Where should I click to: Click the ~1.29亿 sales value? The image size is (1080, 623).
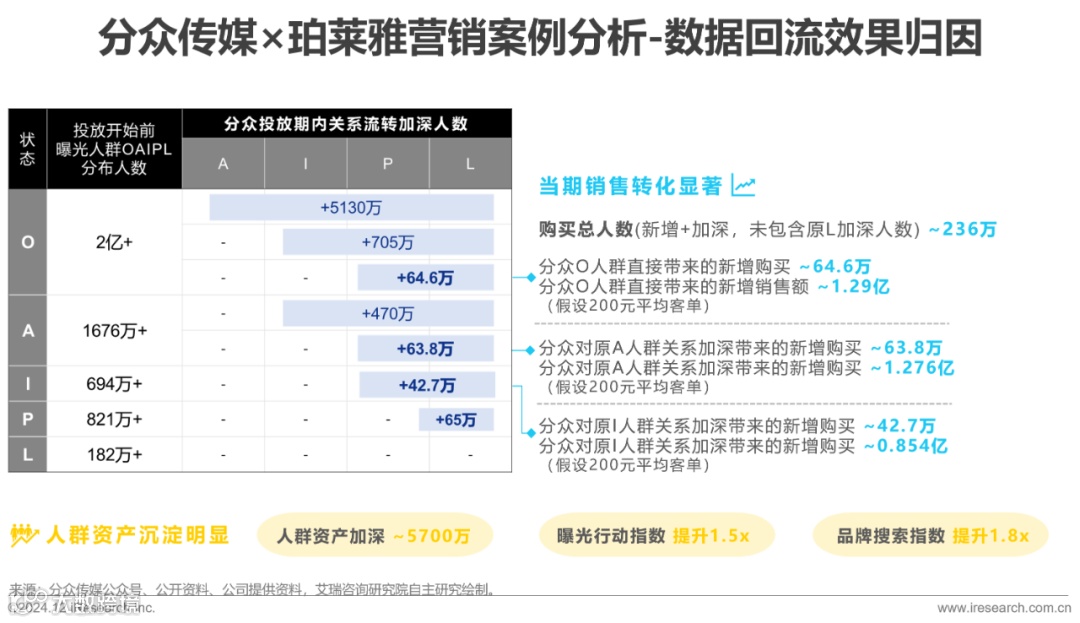tap(853, 286)
